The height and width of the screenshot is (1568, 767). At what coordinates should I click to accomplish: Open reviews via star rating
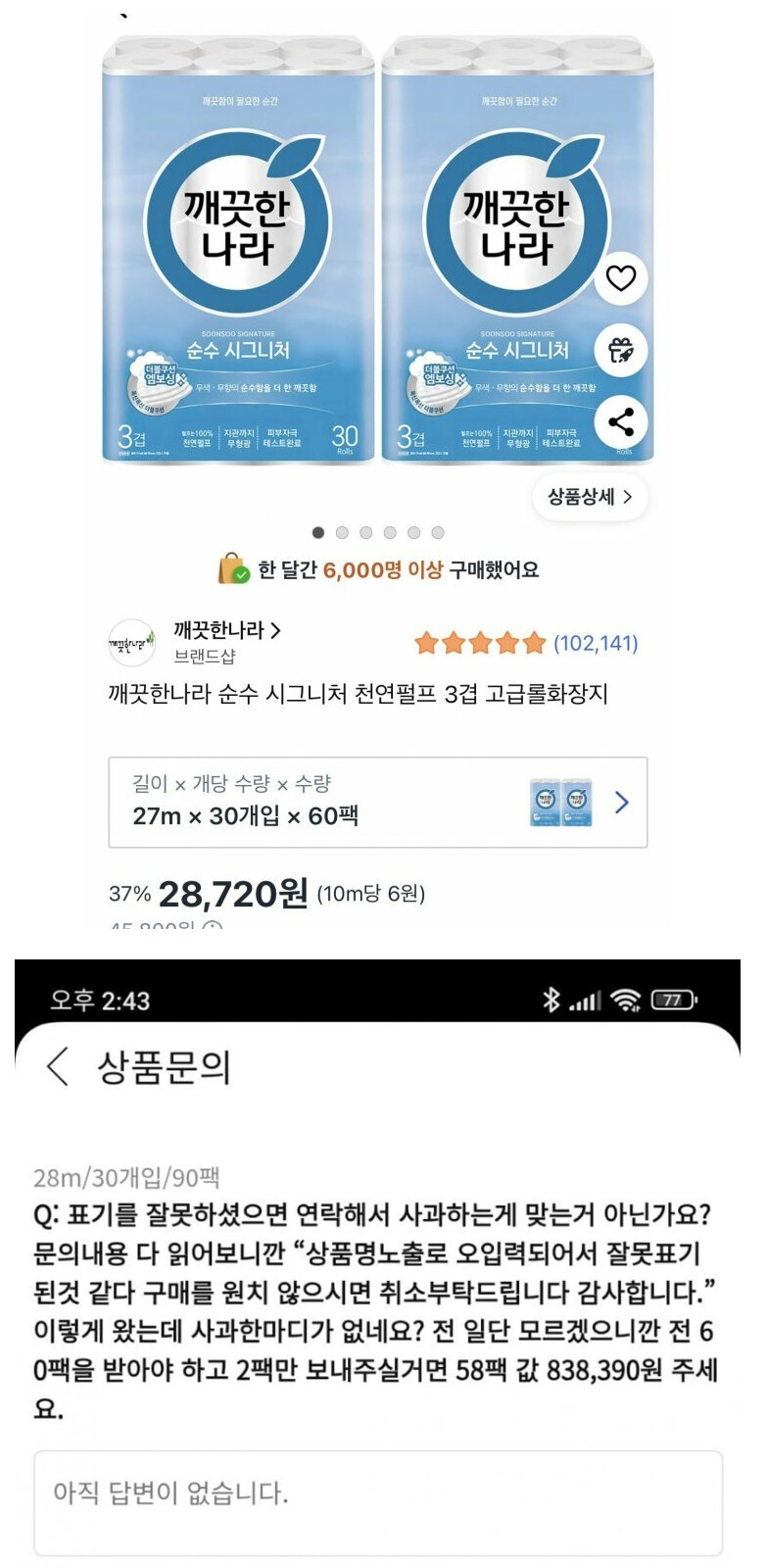click(526, 643)
